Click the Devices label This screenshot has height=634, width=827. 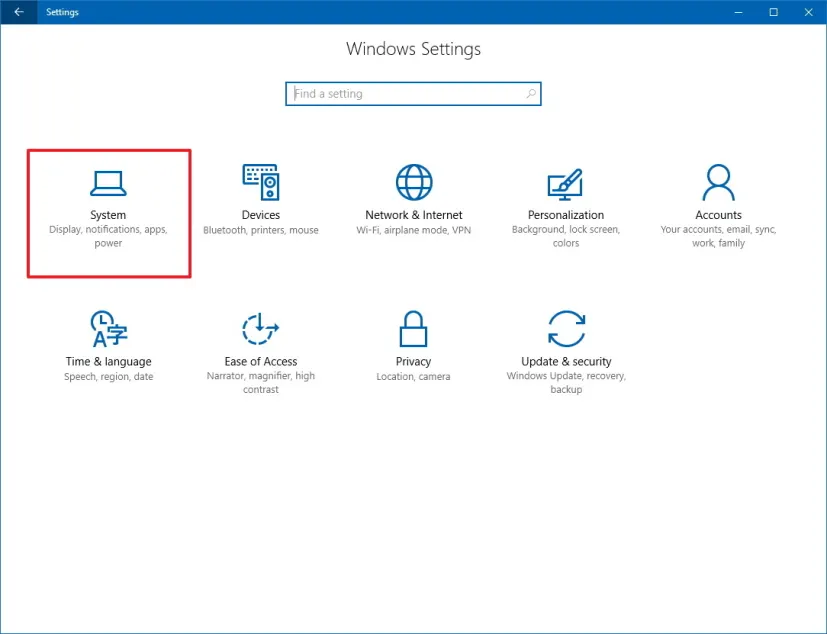pos(261,215)
